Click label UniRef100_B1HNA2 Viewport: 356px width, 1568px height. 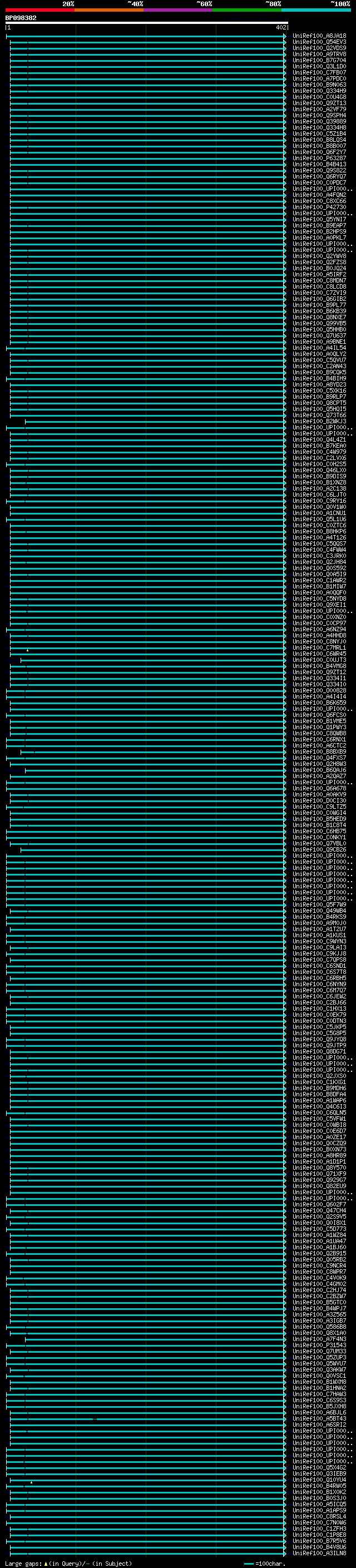pos(319,1388)
